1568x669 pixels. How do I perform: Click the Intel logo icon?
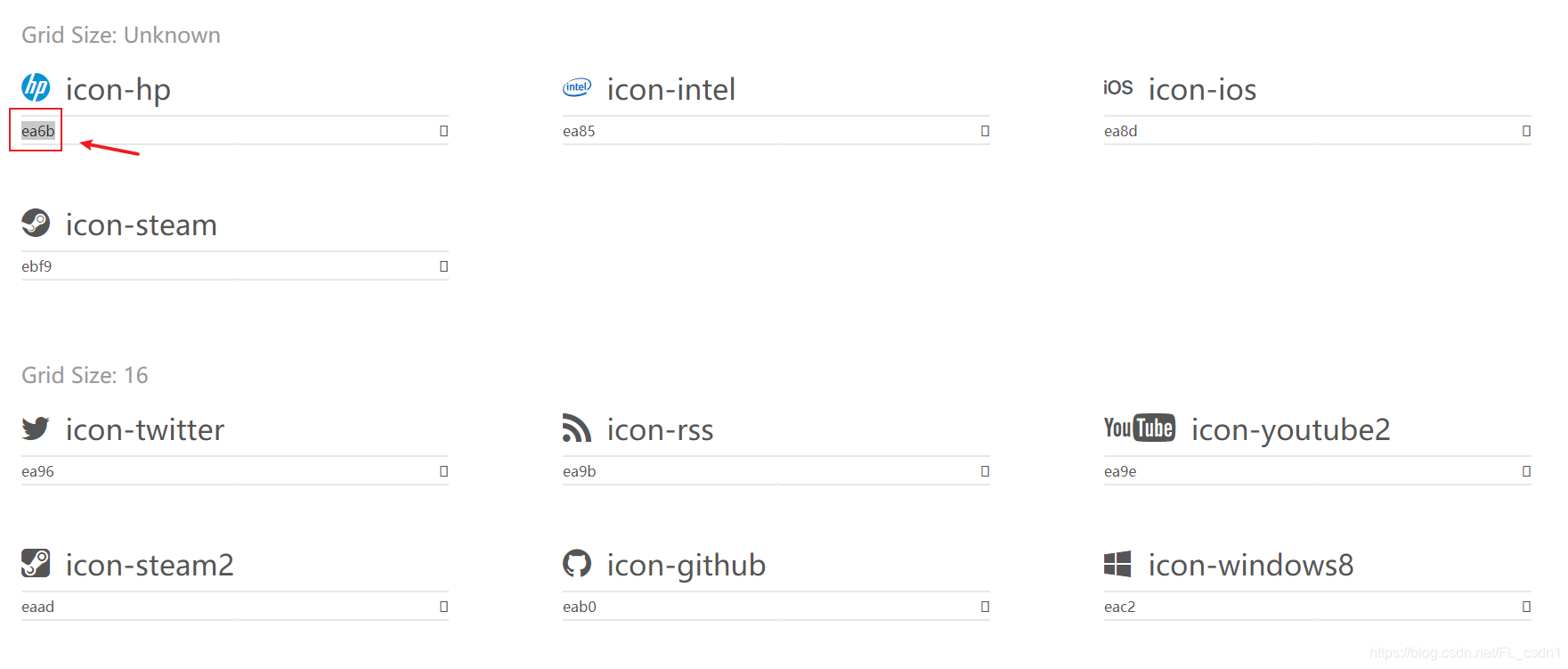577,87
